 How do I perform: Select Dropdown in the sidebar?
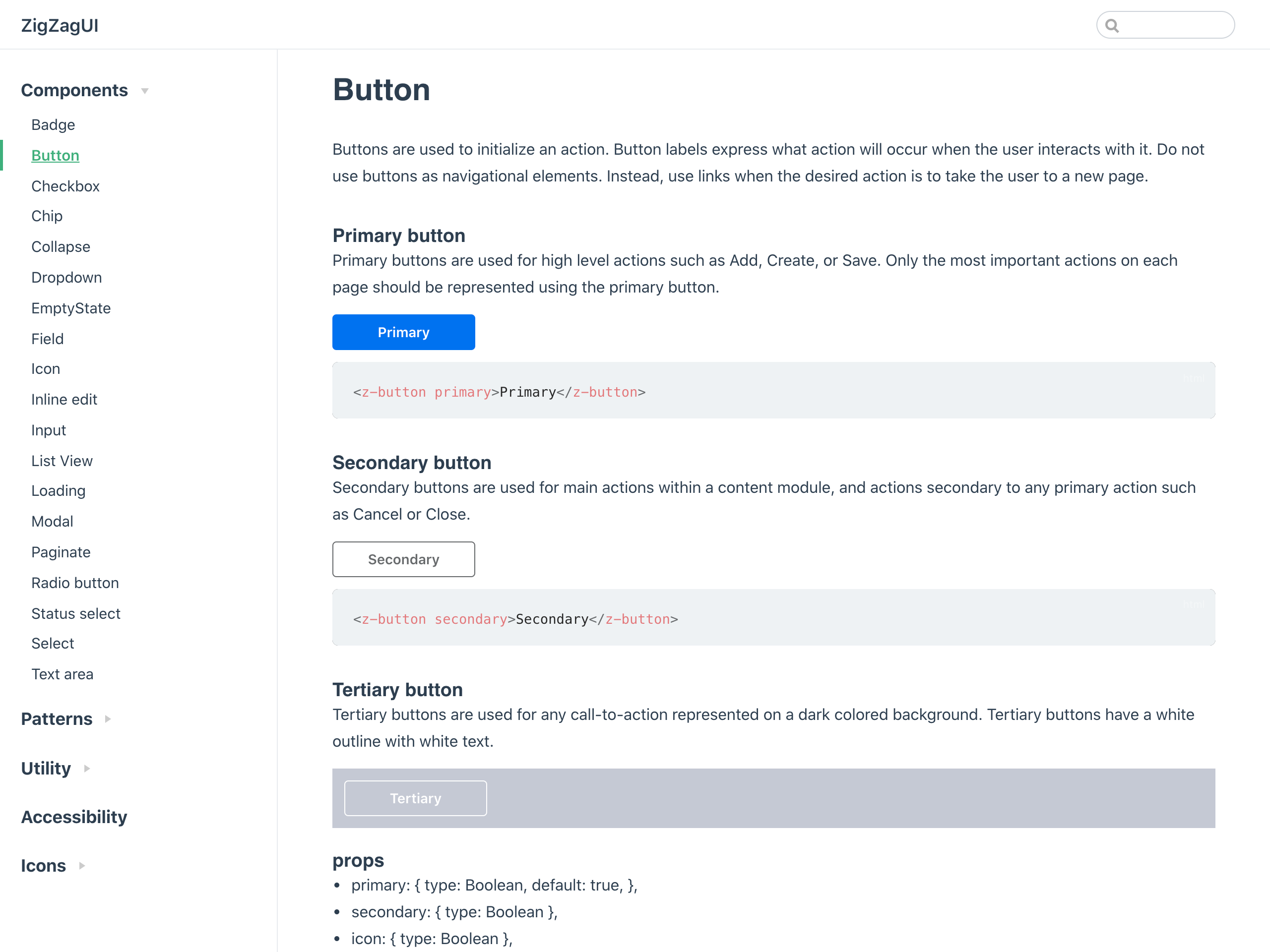[66, 277]
